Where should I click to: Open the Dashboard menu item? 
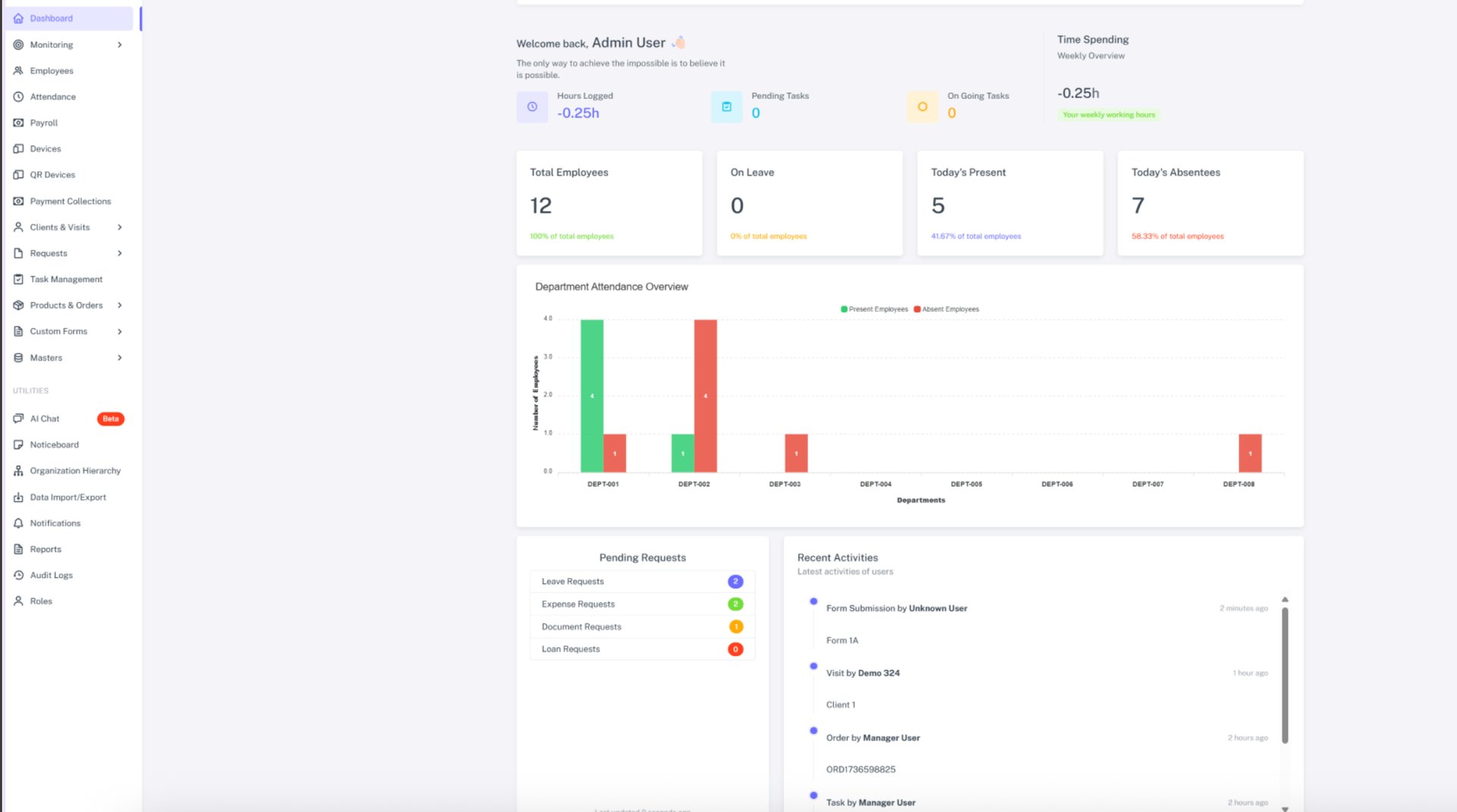click(68, 18)
